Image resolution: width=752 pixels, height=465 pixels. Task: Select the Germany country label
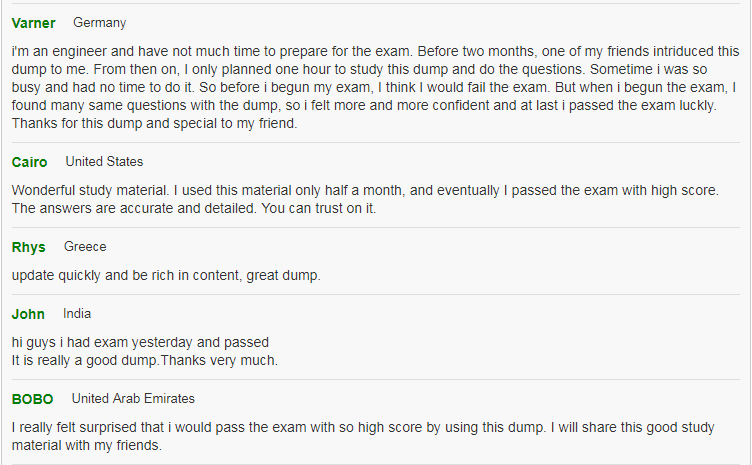click(100, 23)
